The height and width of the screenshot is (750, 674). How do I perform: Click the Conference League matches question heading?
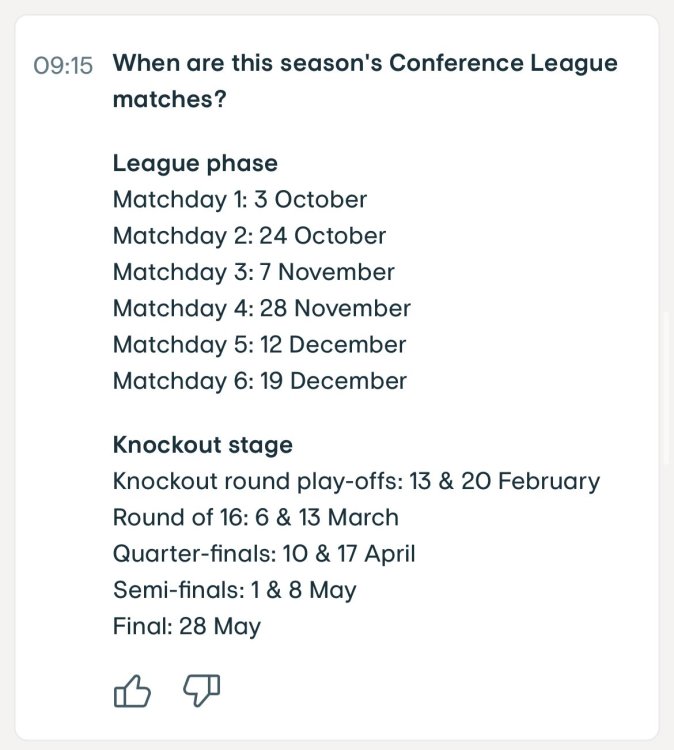[x=365, y=82]
